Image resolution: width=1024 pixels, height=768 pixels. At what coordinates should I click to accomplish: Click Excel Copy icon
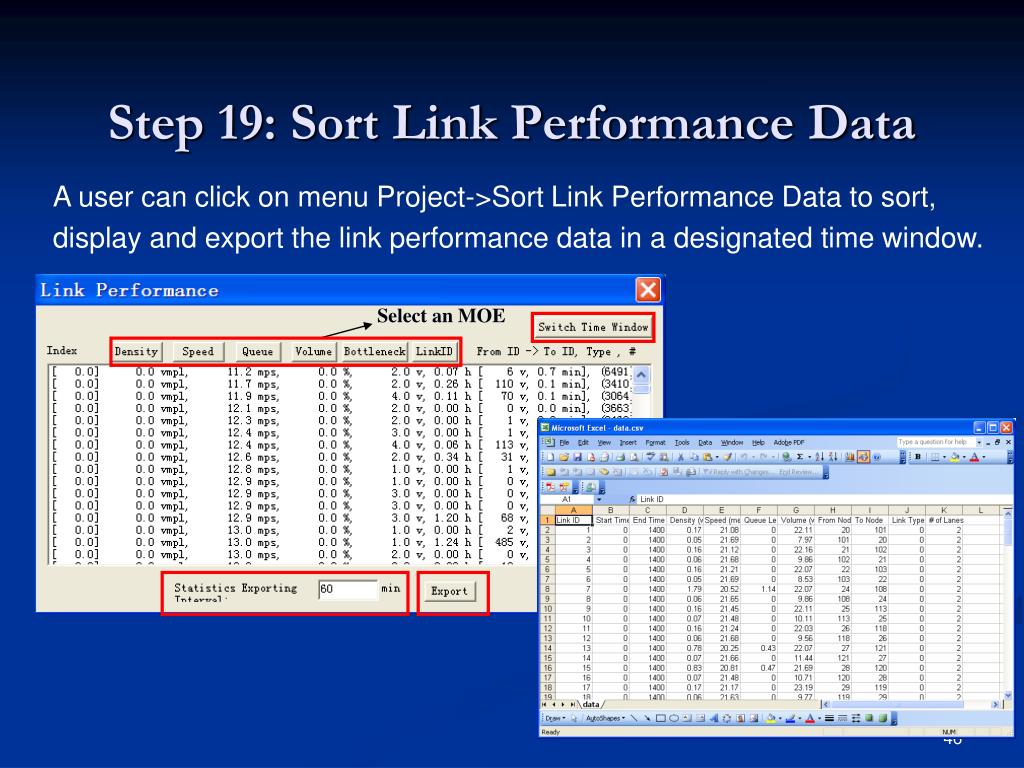[694, 456]
